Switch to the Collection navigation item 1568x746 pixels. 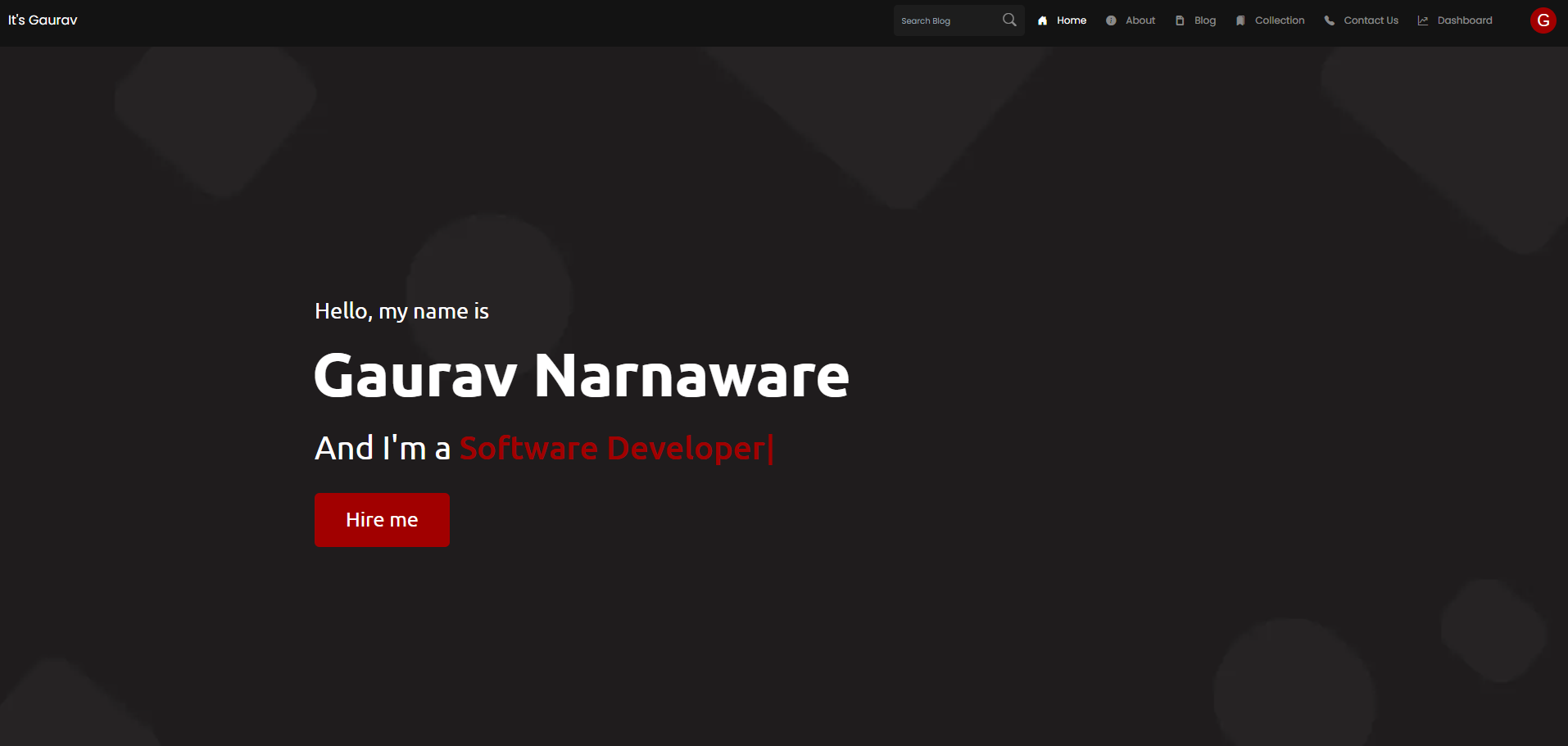[x=1280, y=20]
